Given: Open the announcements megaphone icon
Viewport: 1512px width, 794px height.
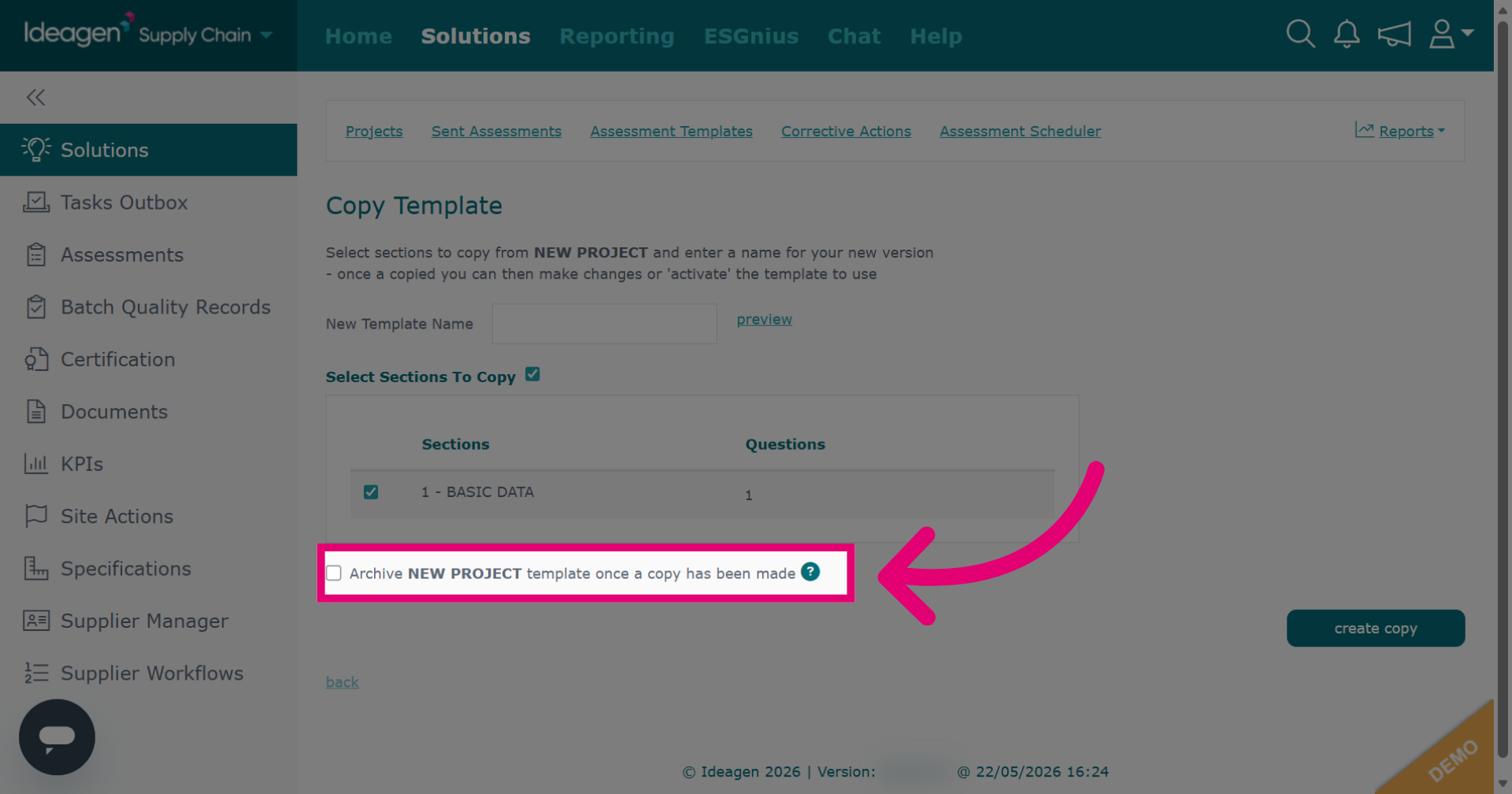Looking at the screenshot, I should [x=1394, y=34].
